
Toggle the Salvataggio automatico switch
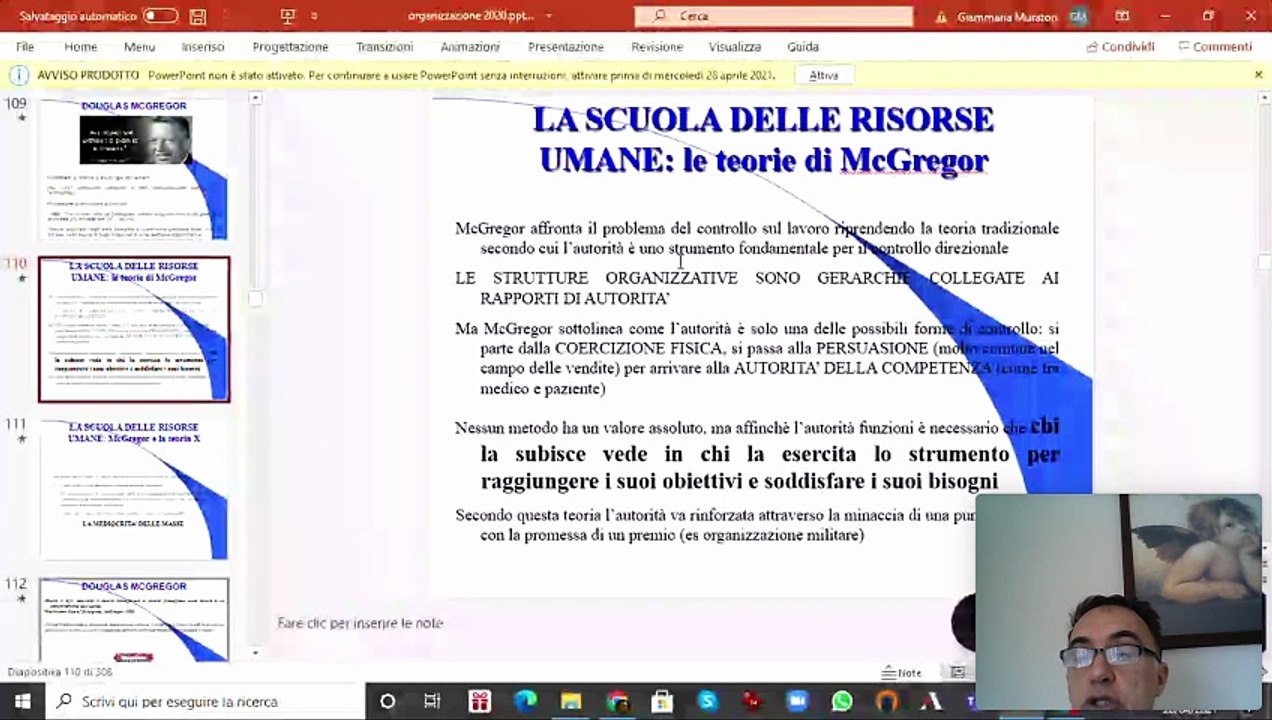(160, 16)
